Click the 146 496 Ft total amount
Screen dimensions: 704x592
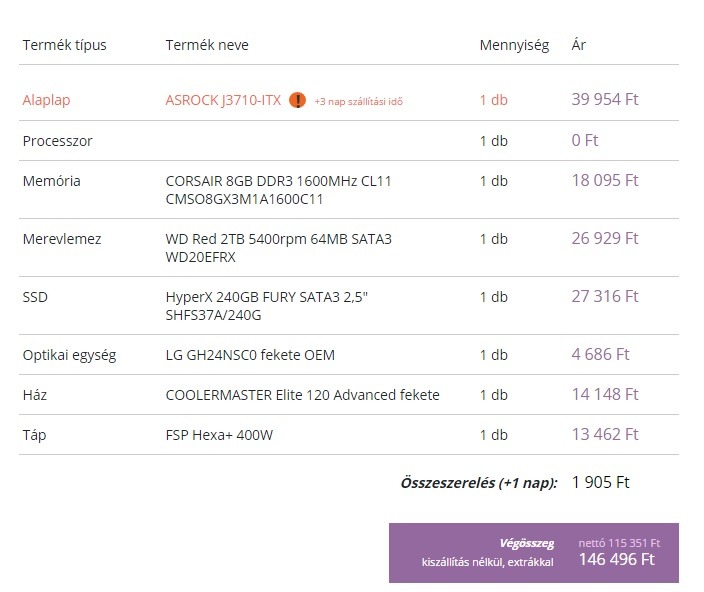tap(616, 560)
